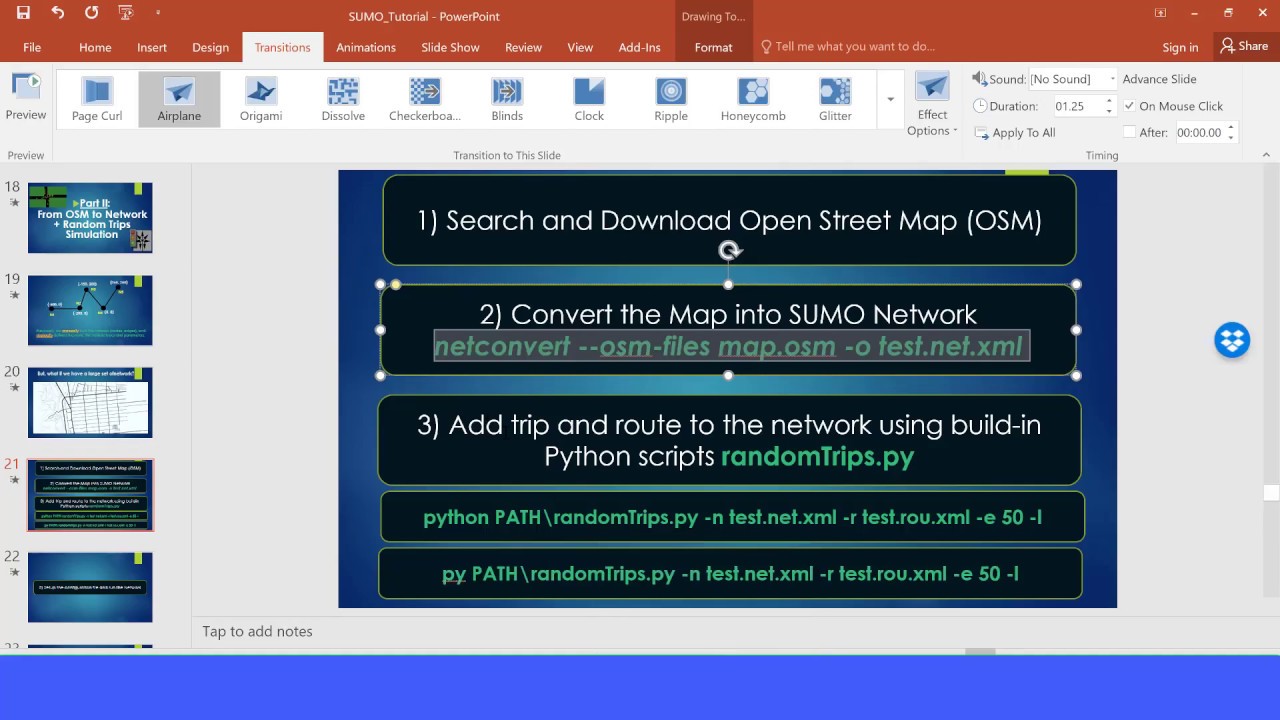Viewport: 1280px width, 720px height.
Task: Click the Dropbox badge icon
Action: [x=1232, y=340]
